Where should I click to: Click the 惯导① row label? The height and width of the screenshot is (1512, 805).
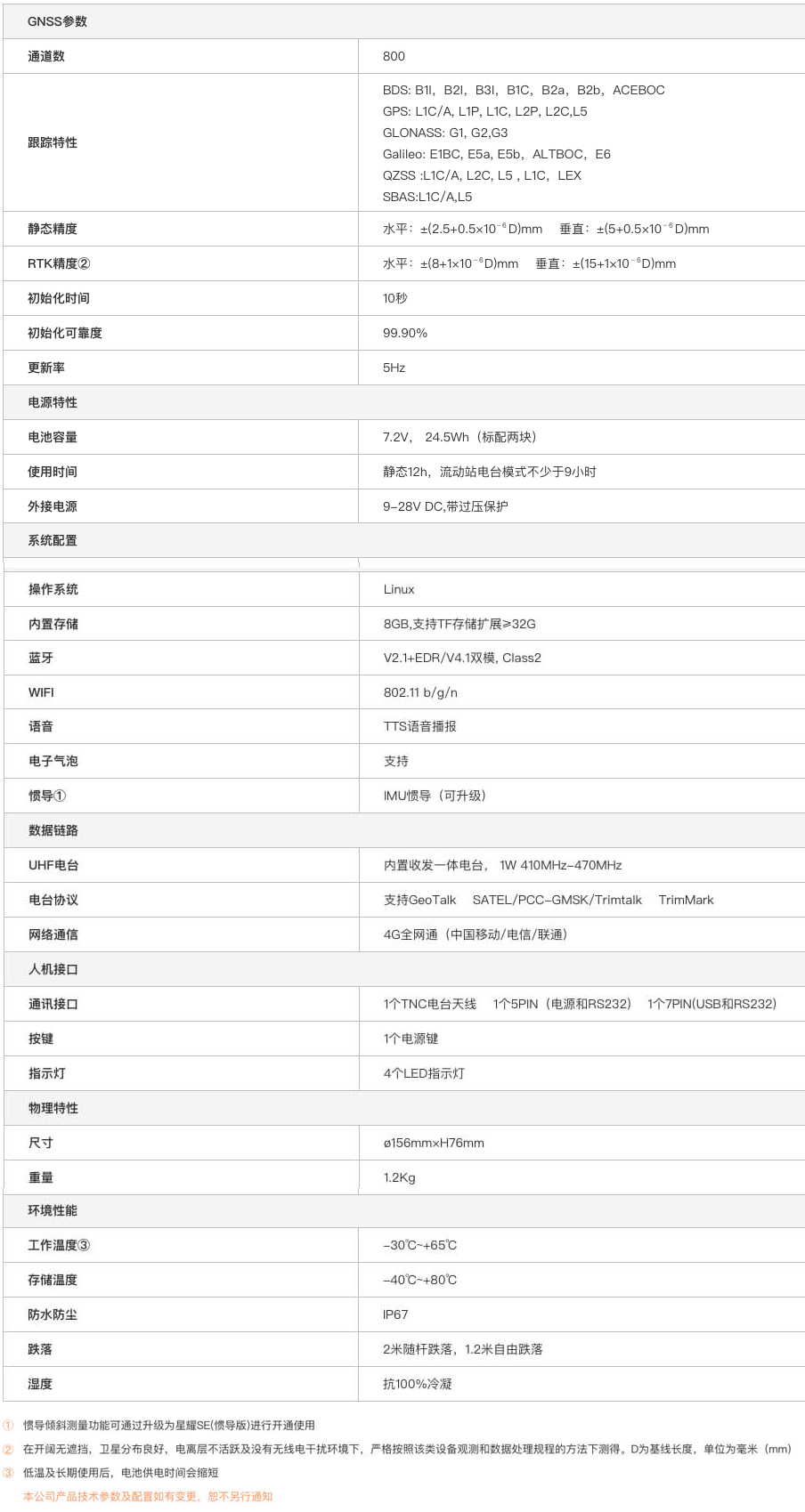pyautogui.click(x=47, y=796)
